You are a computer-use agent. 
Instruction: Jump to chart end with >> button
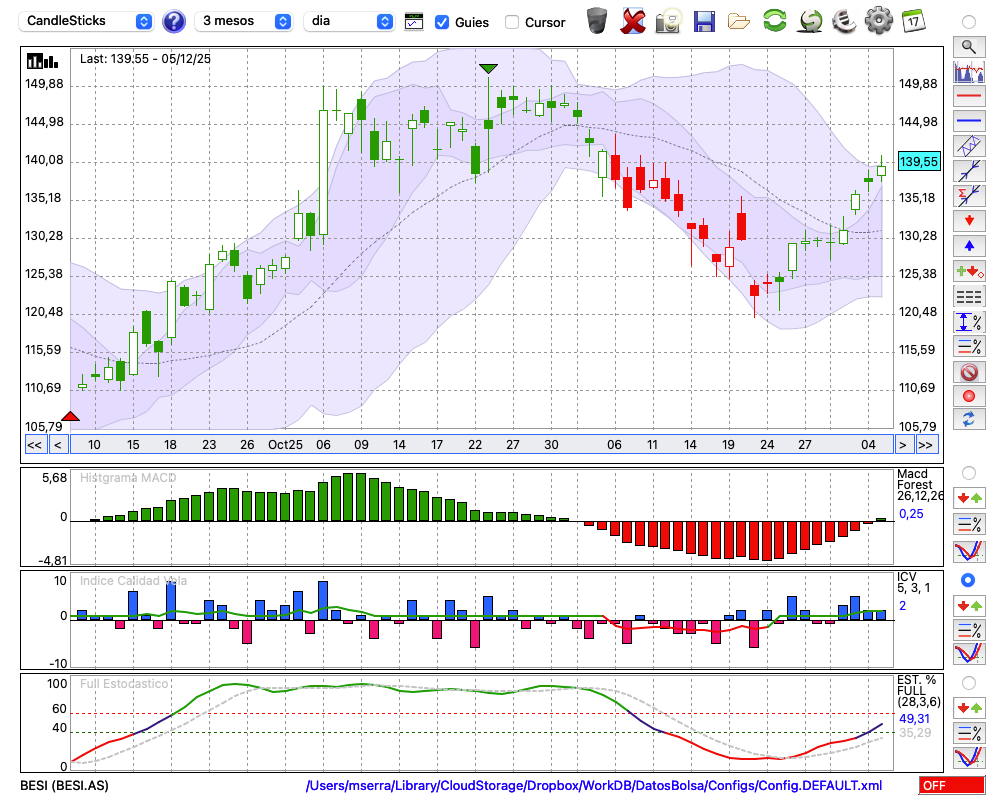tap(927, 445)
